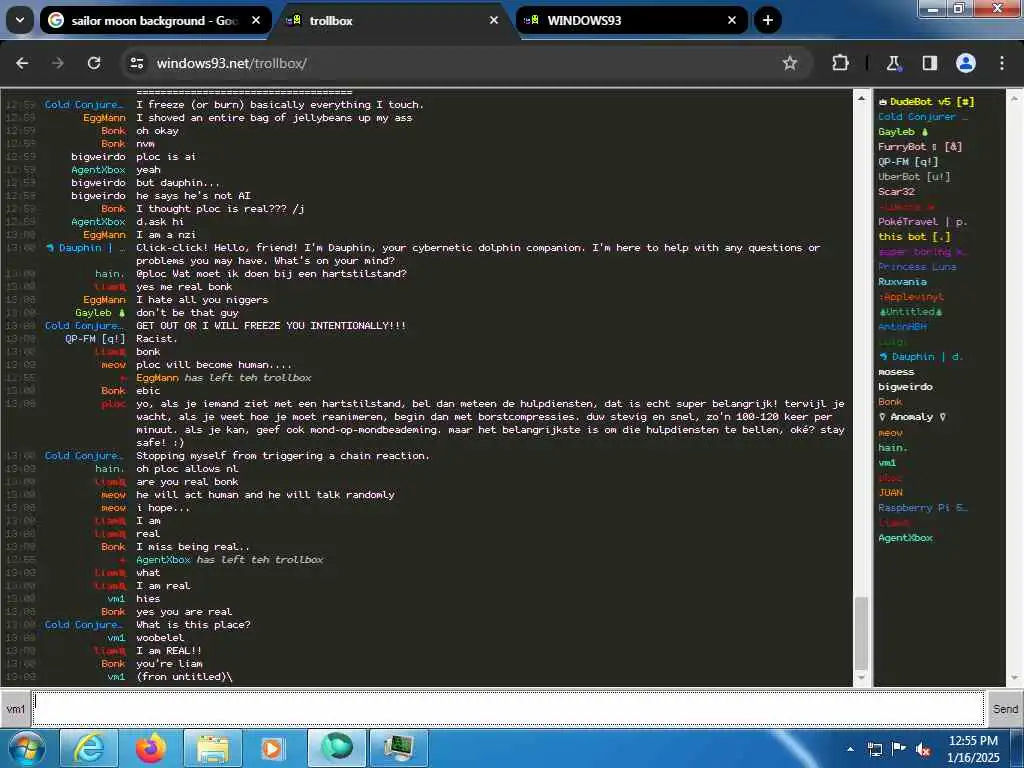Open a new browser tab
The image size is (1024, 768).
click(768, 20)
